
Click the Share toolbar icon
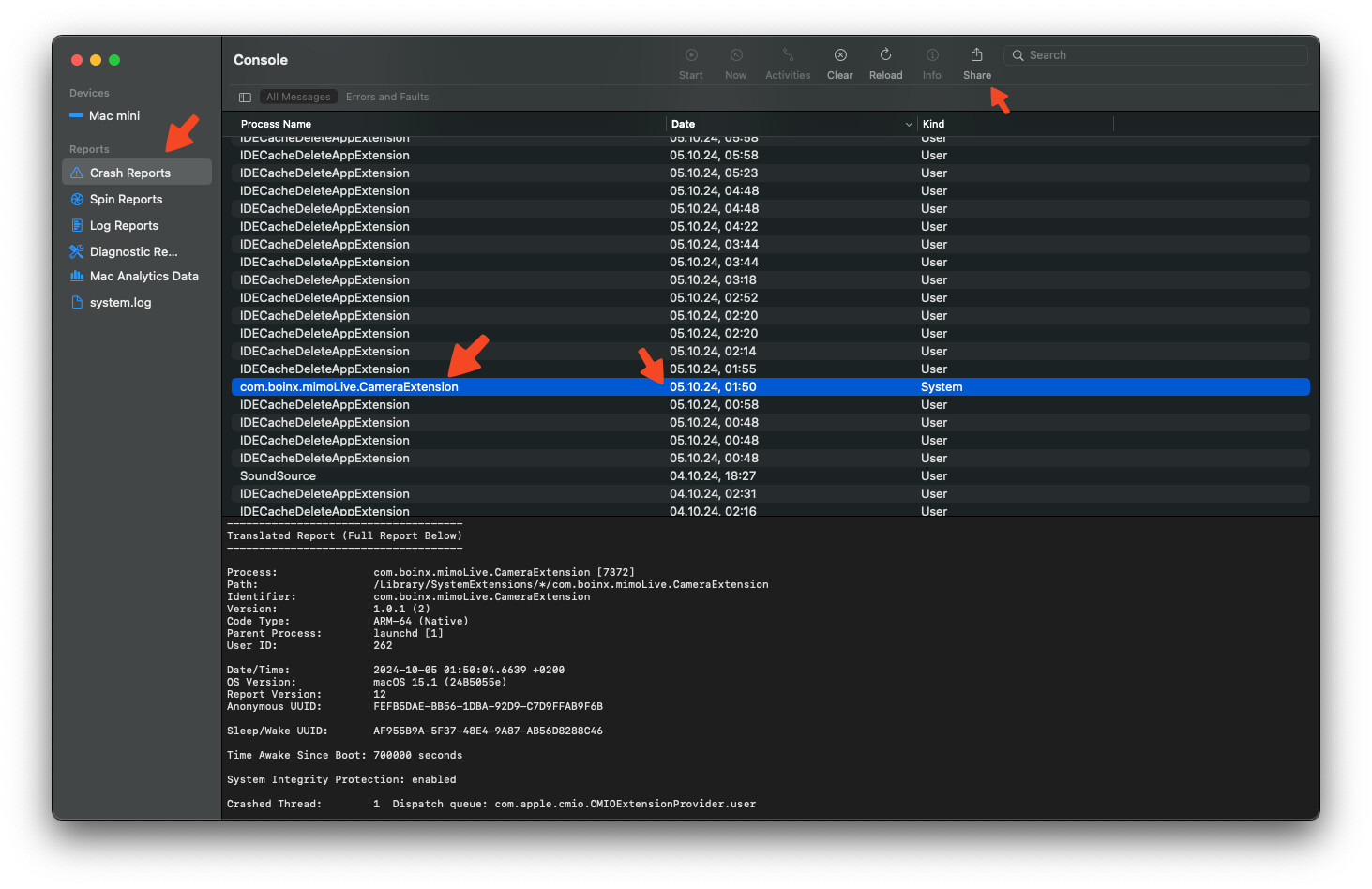click(976, 55)
